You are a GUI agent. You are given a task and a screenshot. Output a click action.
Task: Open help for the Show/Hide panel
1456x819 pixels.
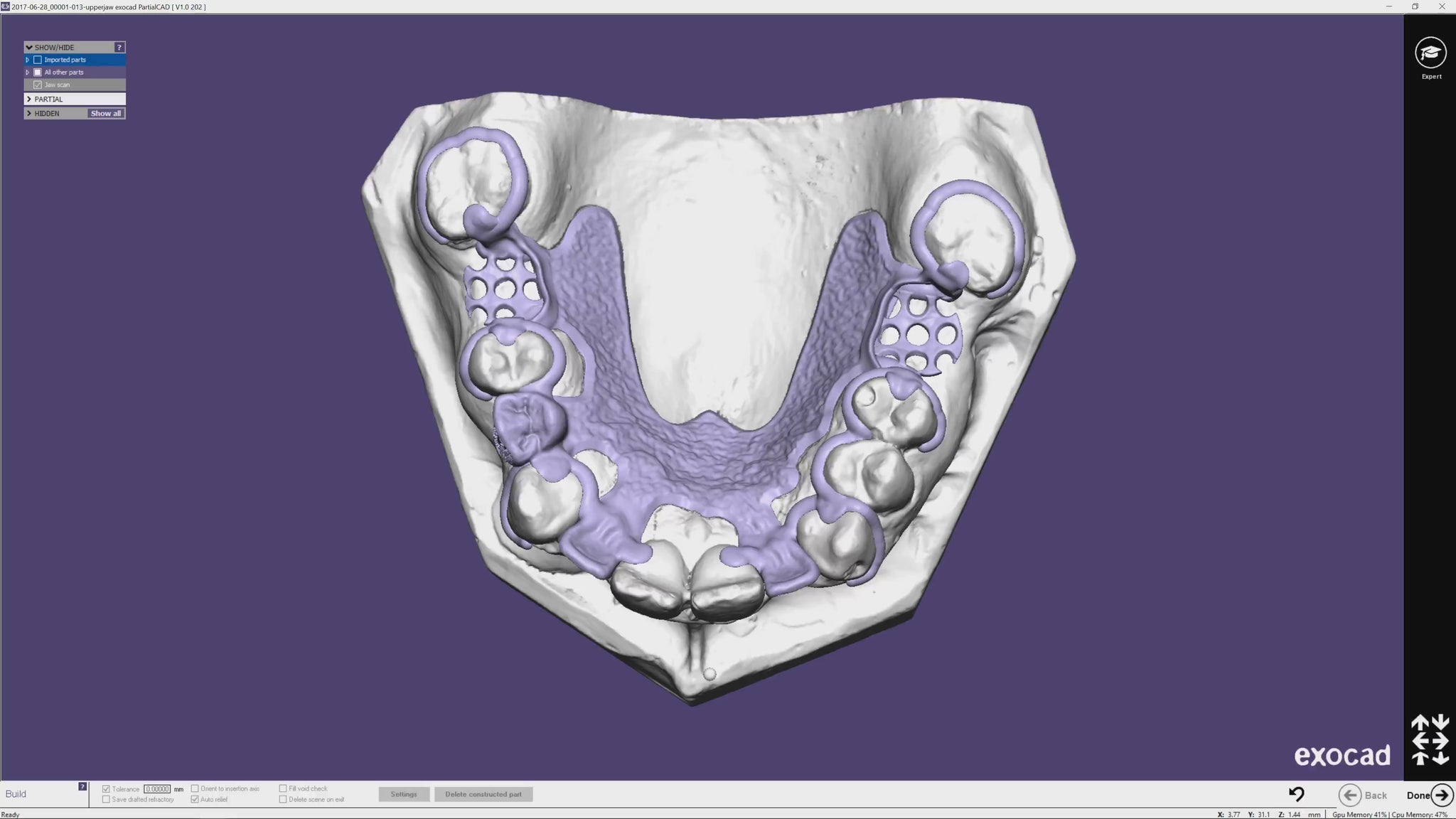tap(119, 48)
